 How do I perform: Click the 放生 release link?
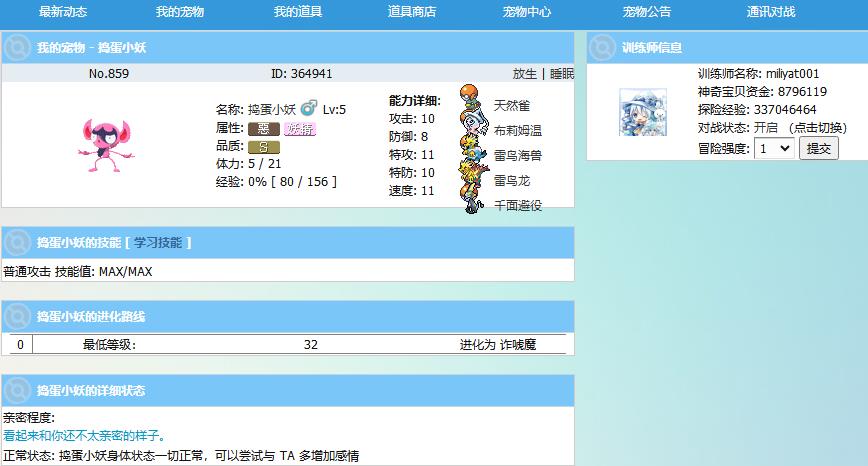(525, 74)
